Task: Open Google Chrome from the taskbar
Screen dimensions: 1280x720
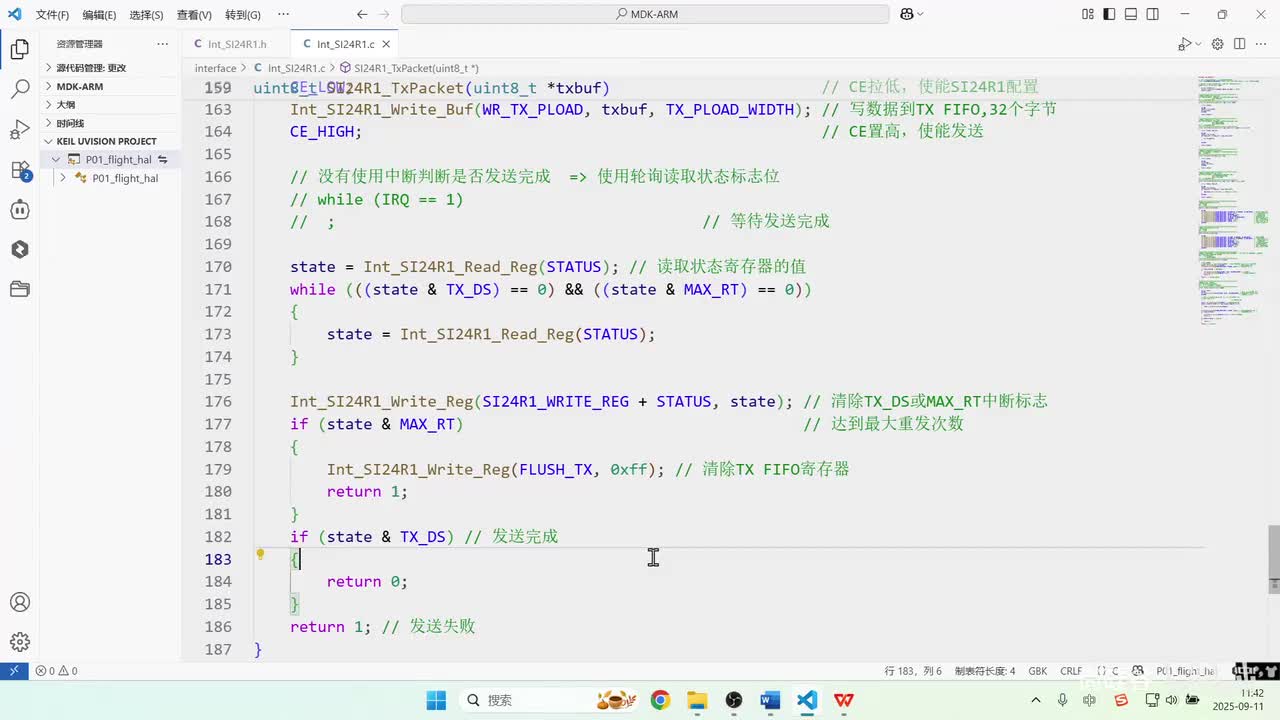Action: point(660,700)
